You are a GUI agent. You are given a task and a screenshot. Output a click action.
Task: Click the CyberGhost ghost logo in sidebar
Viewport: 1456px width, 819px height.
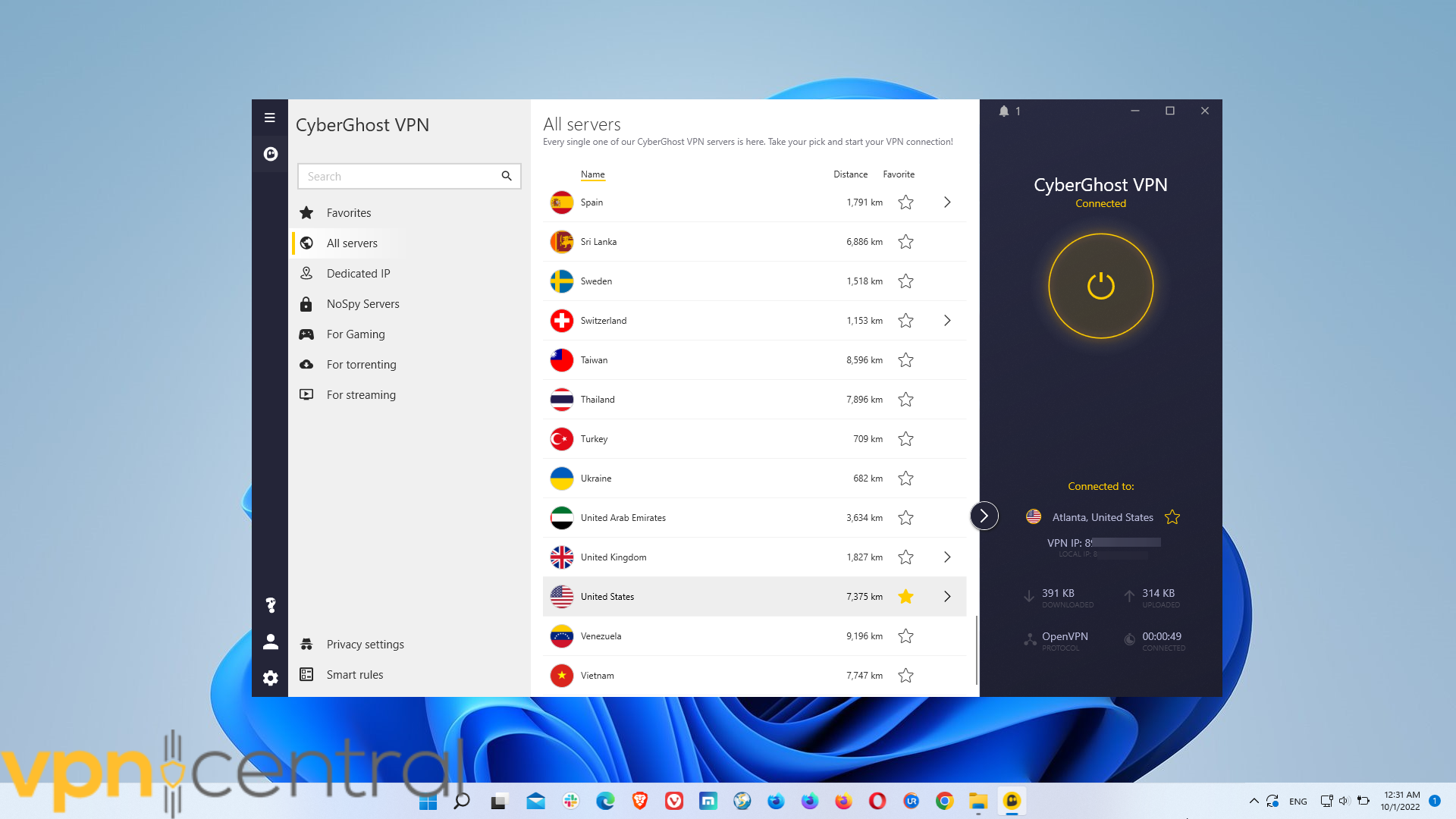pos(270,154)
